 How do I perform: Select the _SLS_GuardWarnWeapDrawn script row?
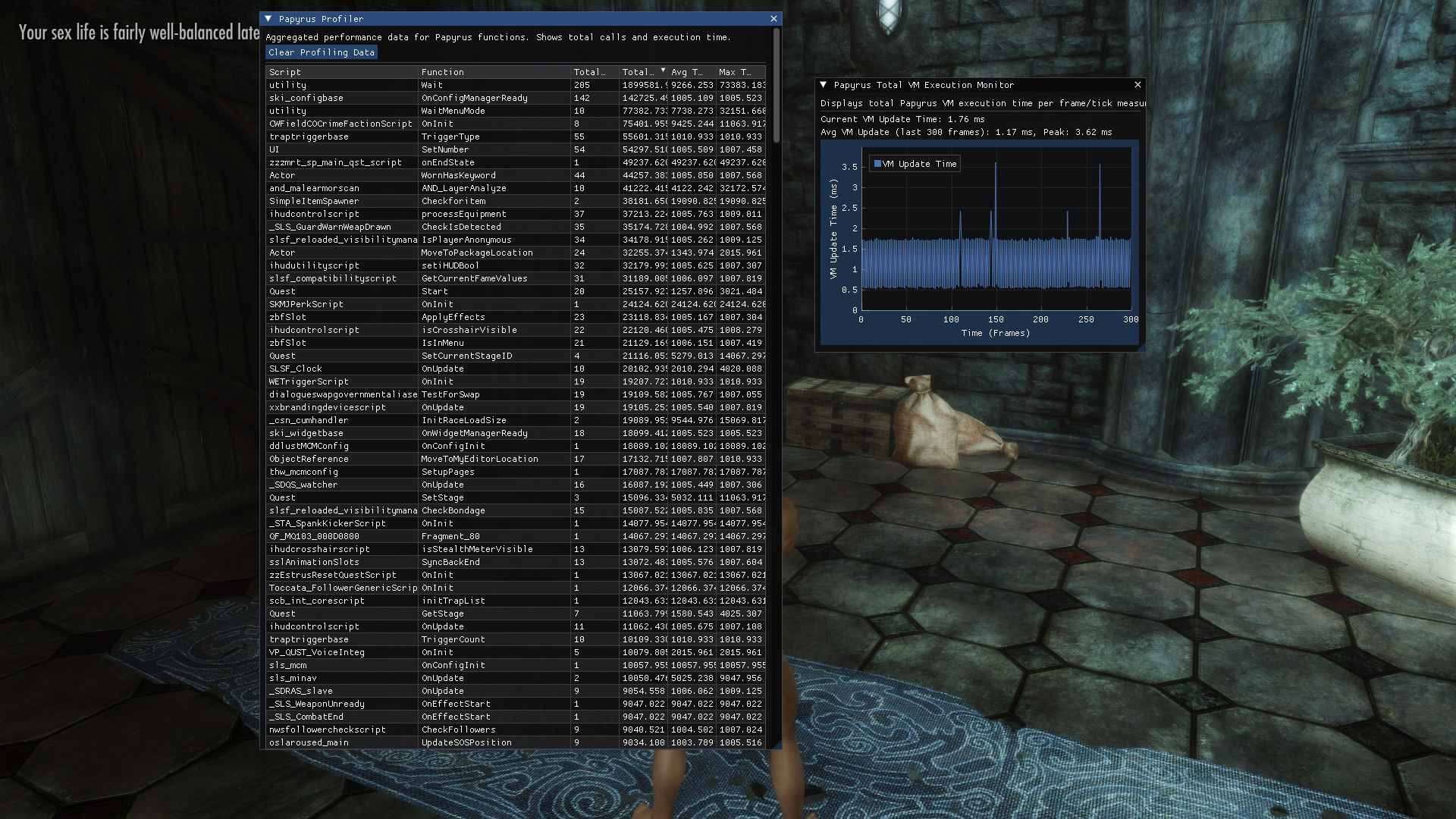[516, 227]
